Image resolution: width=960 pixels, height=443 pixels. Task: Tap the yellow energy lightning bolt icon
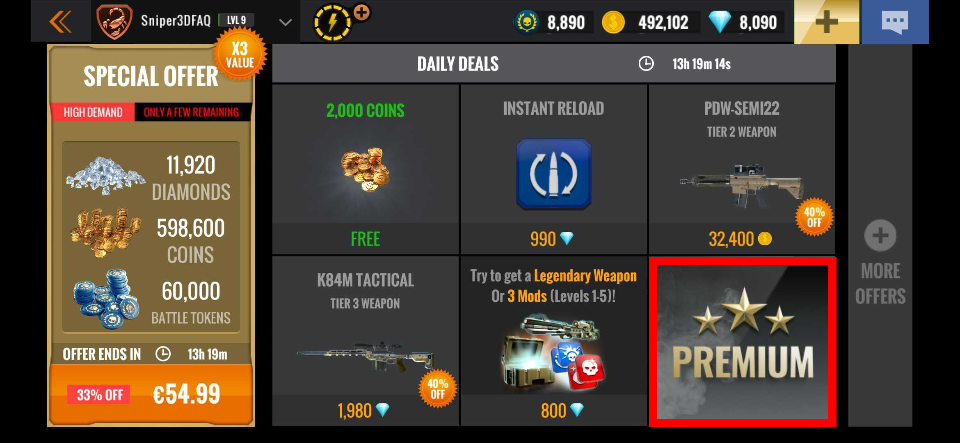pyautogui.click(x=332, y=23)
